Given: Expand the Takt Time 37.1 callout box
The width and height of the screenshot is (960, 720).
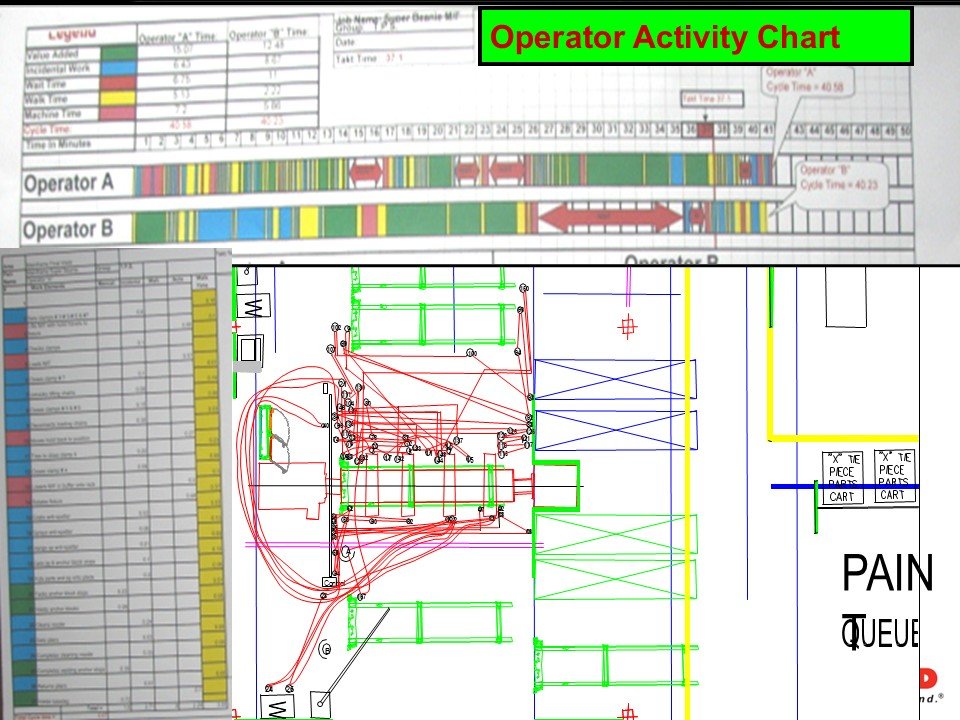Looking at the screenshot, I should [712, 97].
